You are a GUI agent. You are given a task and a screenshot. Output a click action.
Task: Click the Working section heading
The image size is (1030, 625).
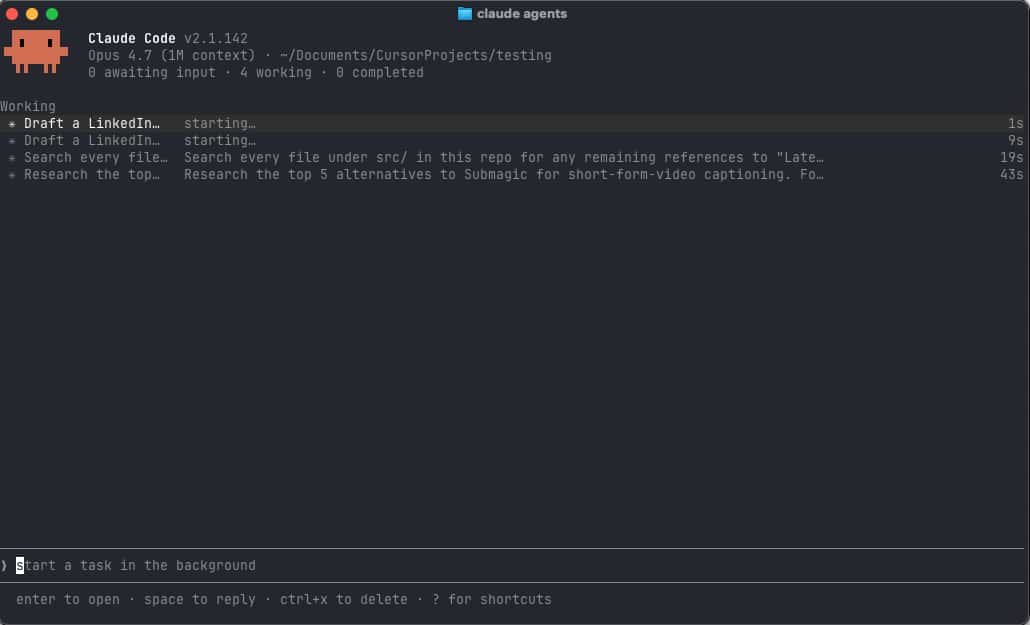[28, 106]
